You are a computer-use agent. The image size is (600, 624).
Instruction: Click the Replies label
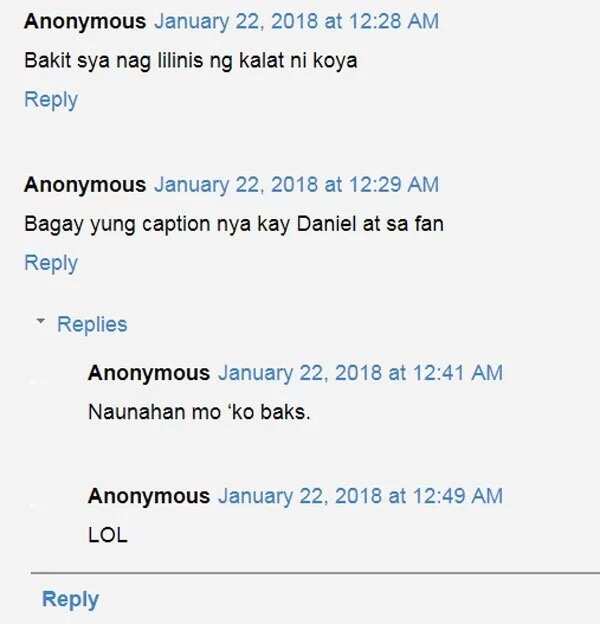pyautogui.click(x=92, y=324)
